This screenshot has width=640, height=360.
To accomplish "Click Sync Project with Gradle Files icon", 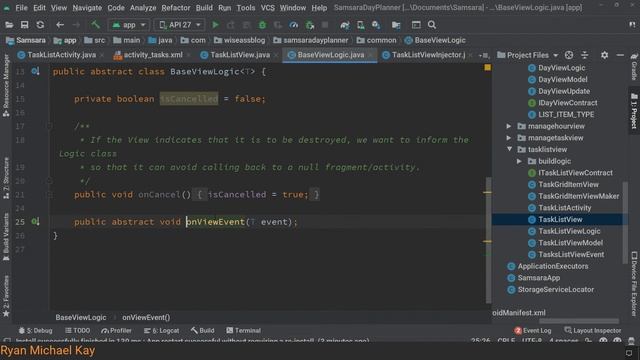I will pyautogui.click(x=345, y=25).
